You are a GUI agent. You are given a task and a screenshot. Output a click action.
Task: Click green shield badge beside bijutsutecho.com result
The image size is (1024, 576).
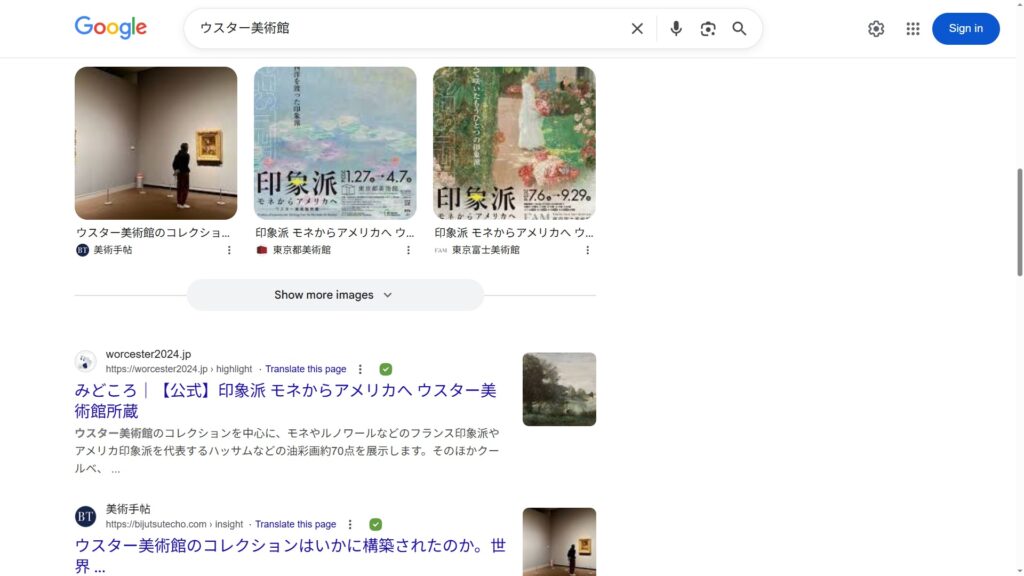(375, 524)
